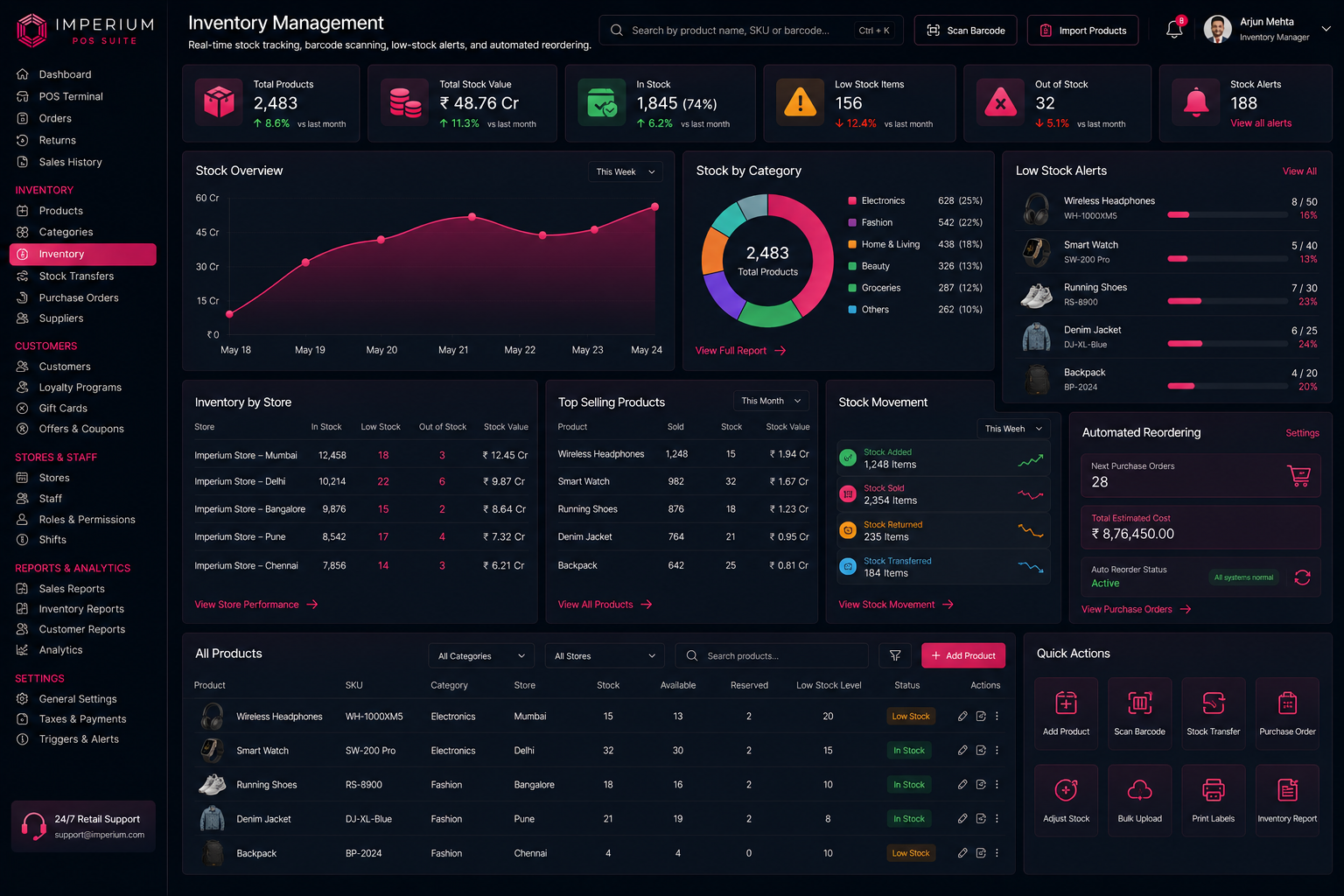Click the Print Labels quick action icon
This screenshot has width=1344, height=896.
click(1213, 790)
